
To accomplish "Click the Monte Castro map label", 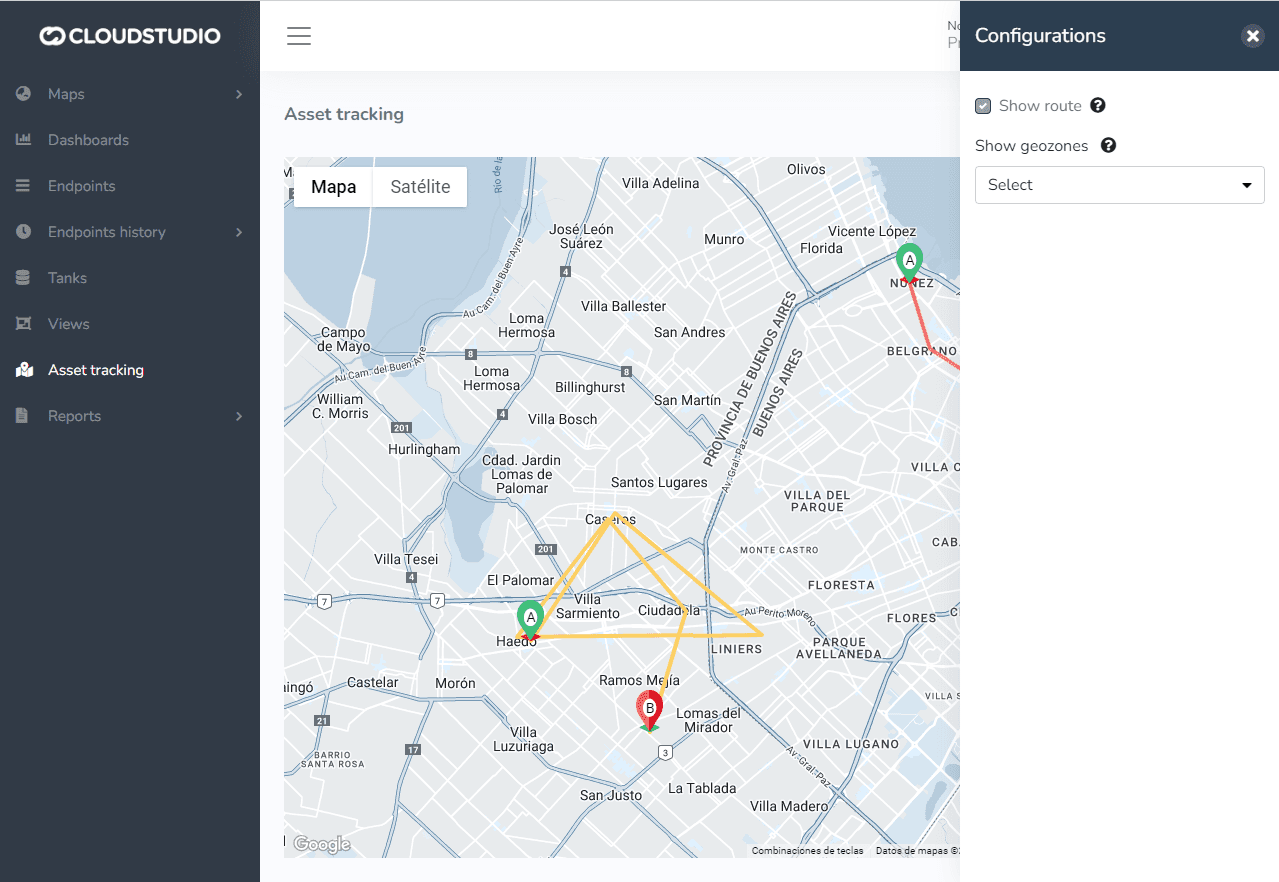I will click(779, 550).
